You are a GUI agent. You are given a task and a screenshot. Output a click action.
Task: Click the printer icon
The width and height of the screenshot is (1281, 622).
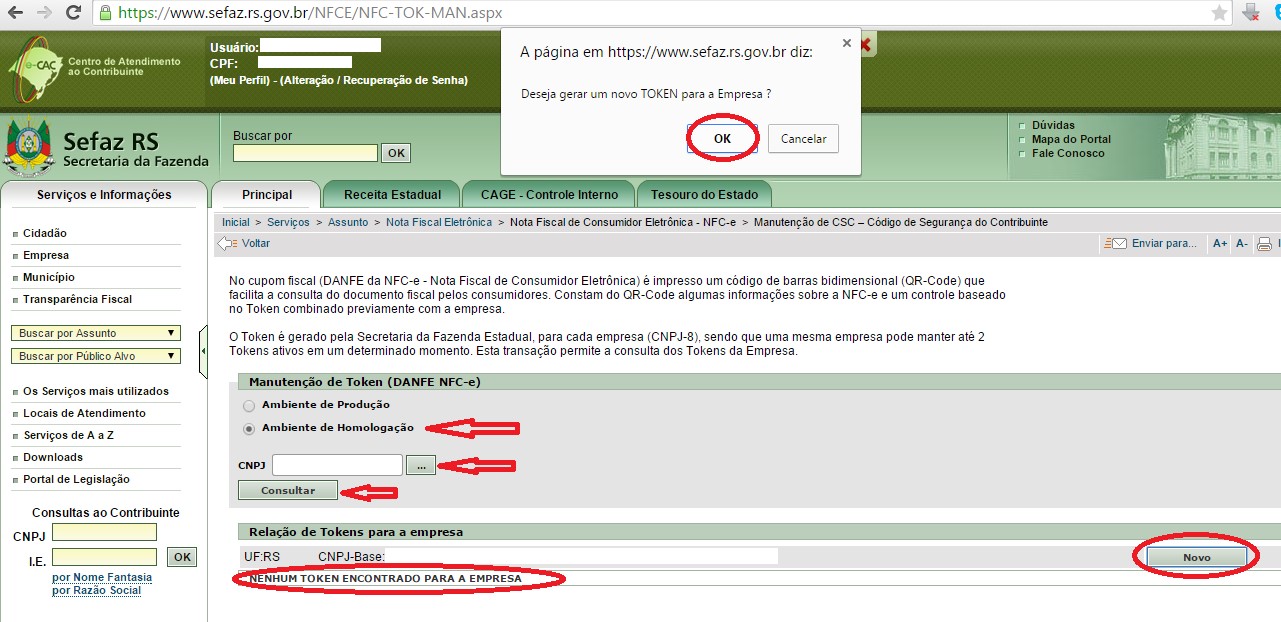point(1264,243)
